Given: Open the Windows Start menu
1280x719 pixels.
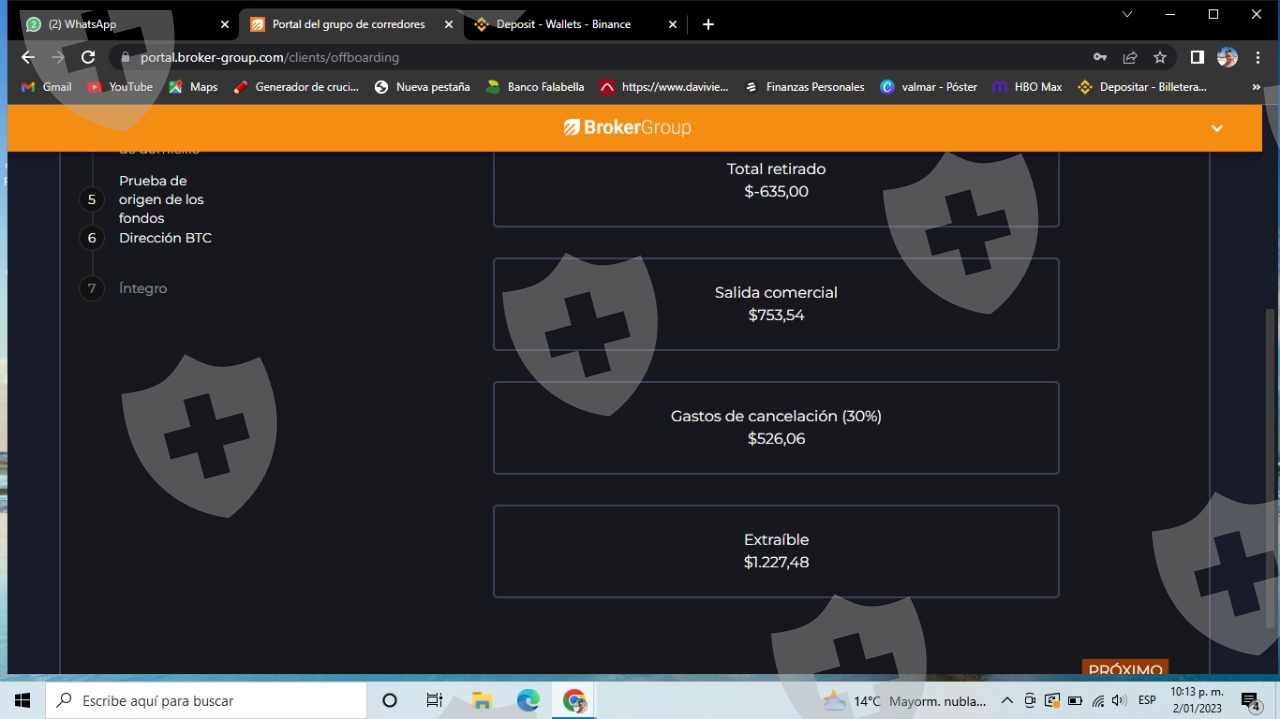Looking at the screenshot, I should pyautogui.click(x=22, y=700).
